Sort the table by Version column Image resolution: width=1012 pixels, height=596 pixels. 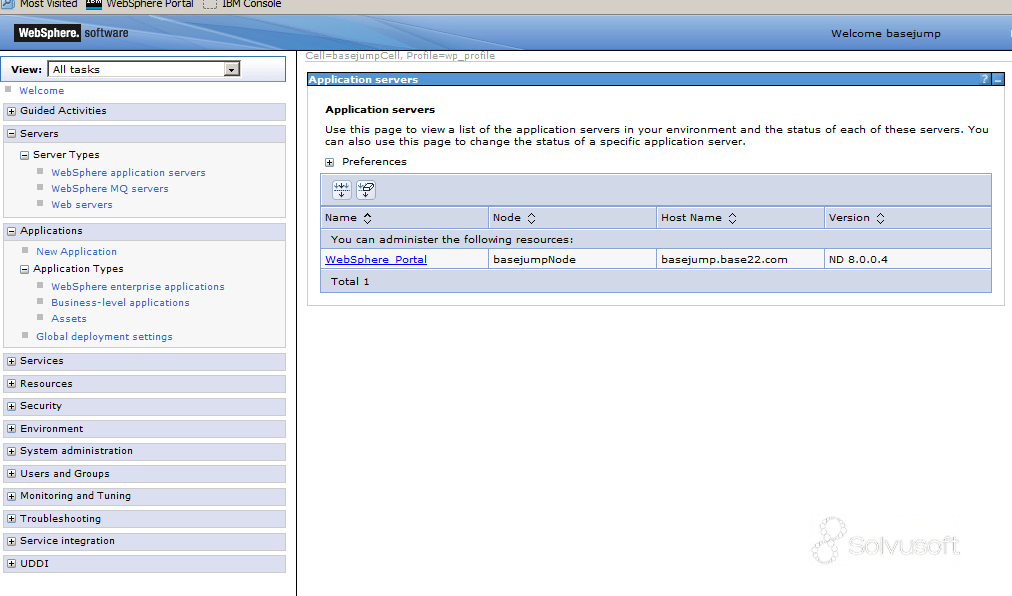pos(880,218)
